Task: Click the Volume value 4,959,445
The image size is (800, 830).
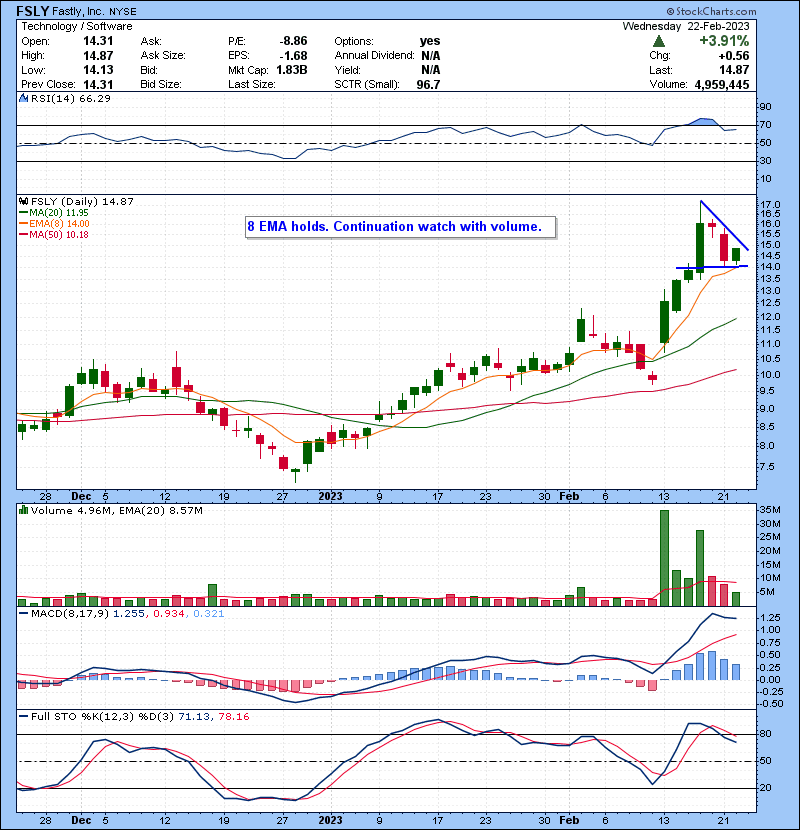Action: click(722, 84)
